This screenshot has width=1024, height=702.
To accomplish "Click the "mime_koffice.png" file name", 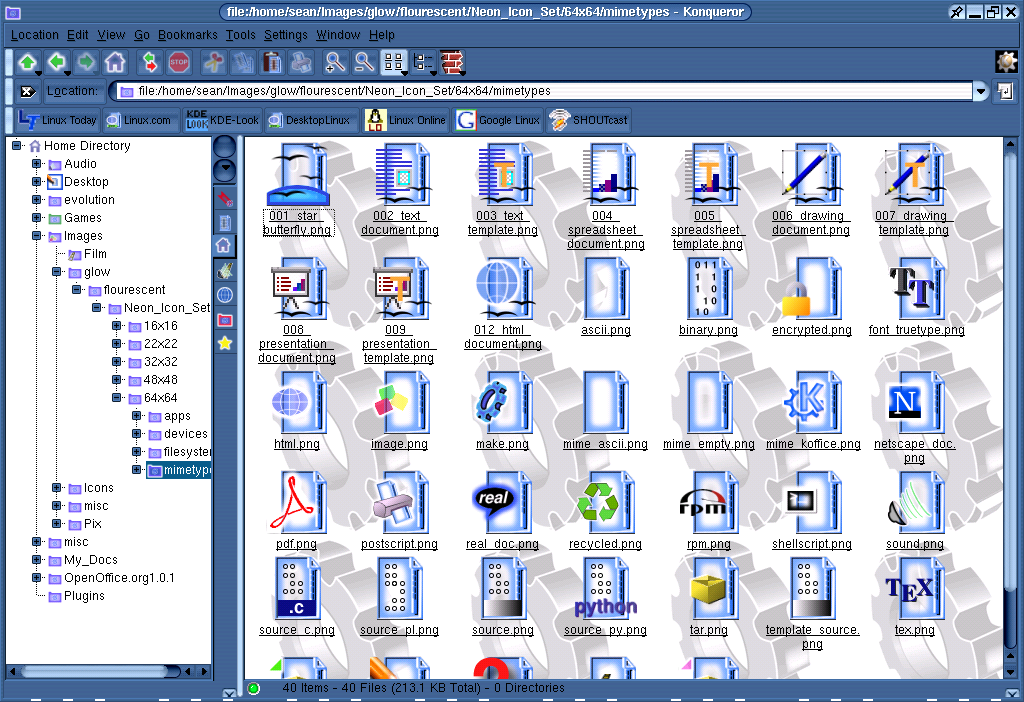I will point(813,444).
